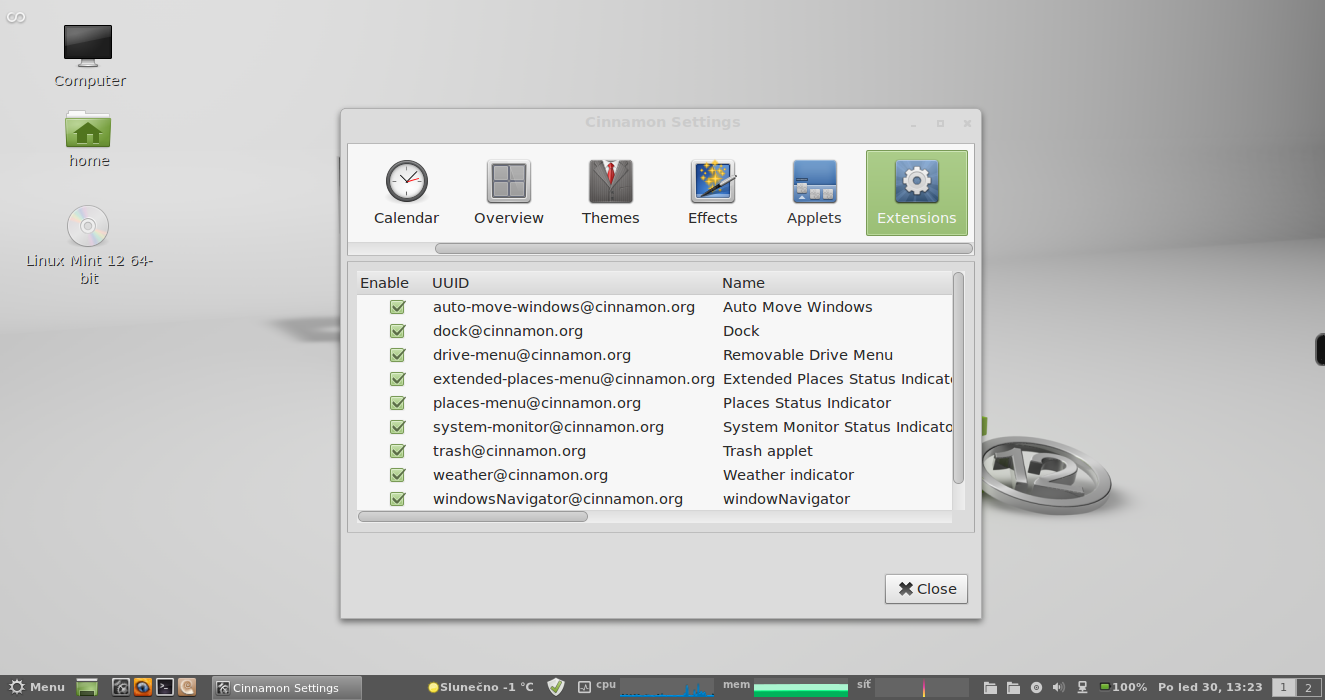Open the Overview settings section
Screen dimensions: 1325x700
(x=508, y=193)
